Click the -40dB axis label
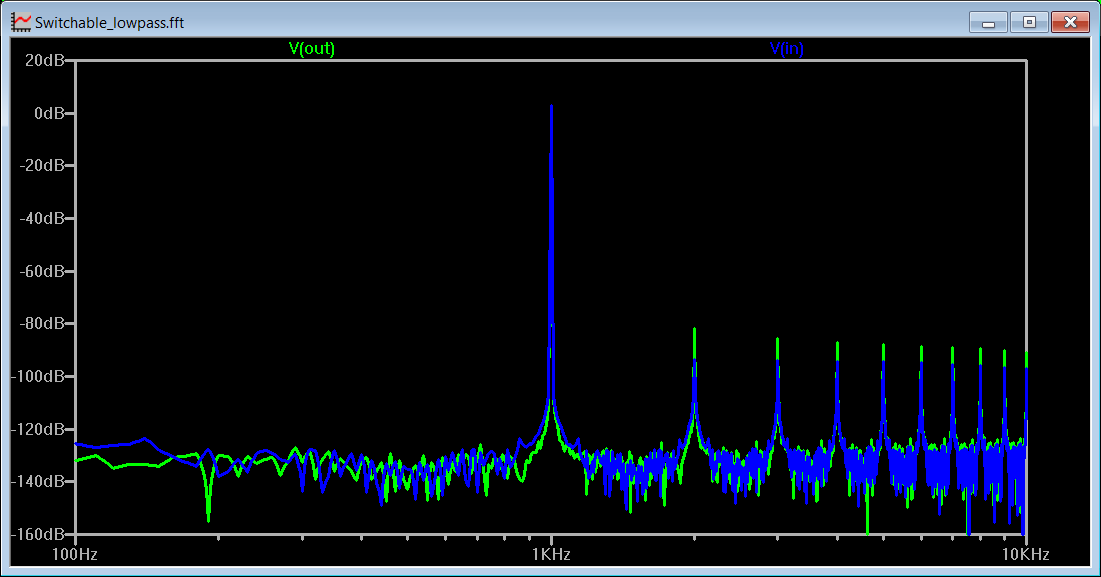Screen dimensions: 1101x577 point(42,218)
